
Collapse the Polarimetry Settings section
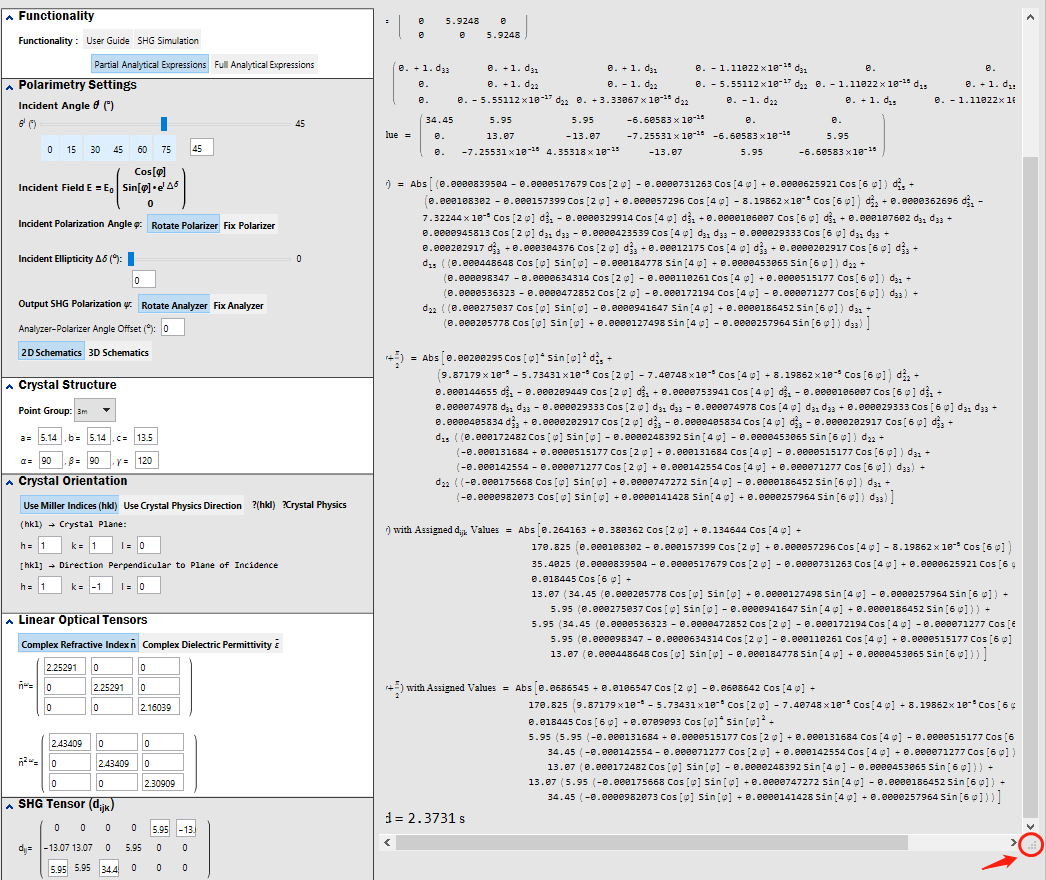click(9, 87)
